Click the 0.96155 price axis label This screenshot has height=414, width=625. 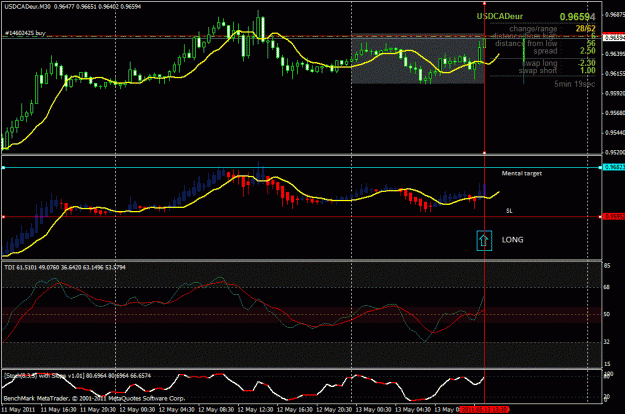614,74
